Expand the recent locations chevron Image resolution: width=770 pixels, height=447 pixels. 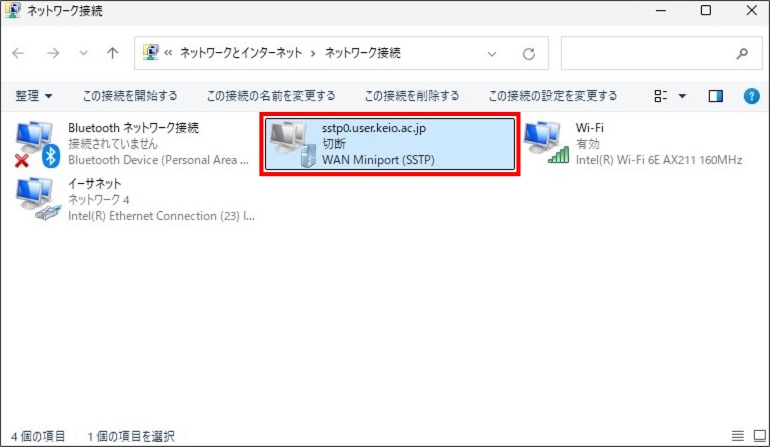(x=83, y=53)
